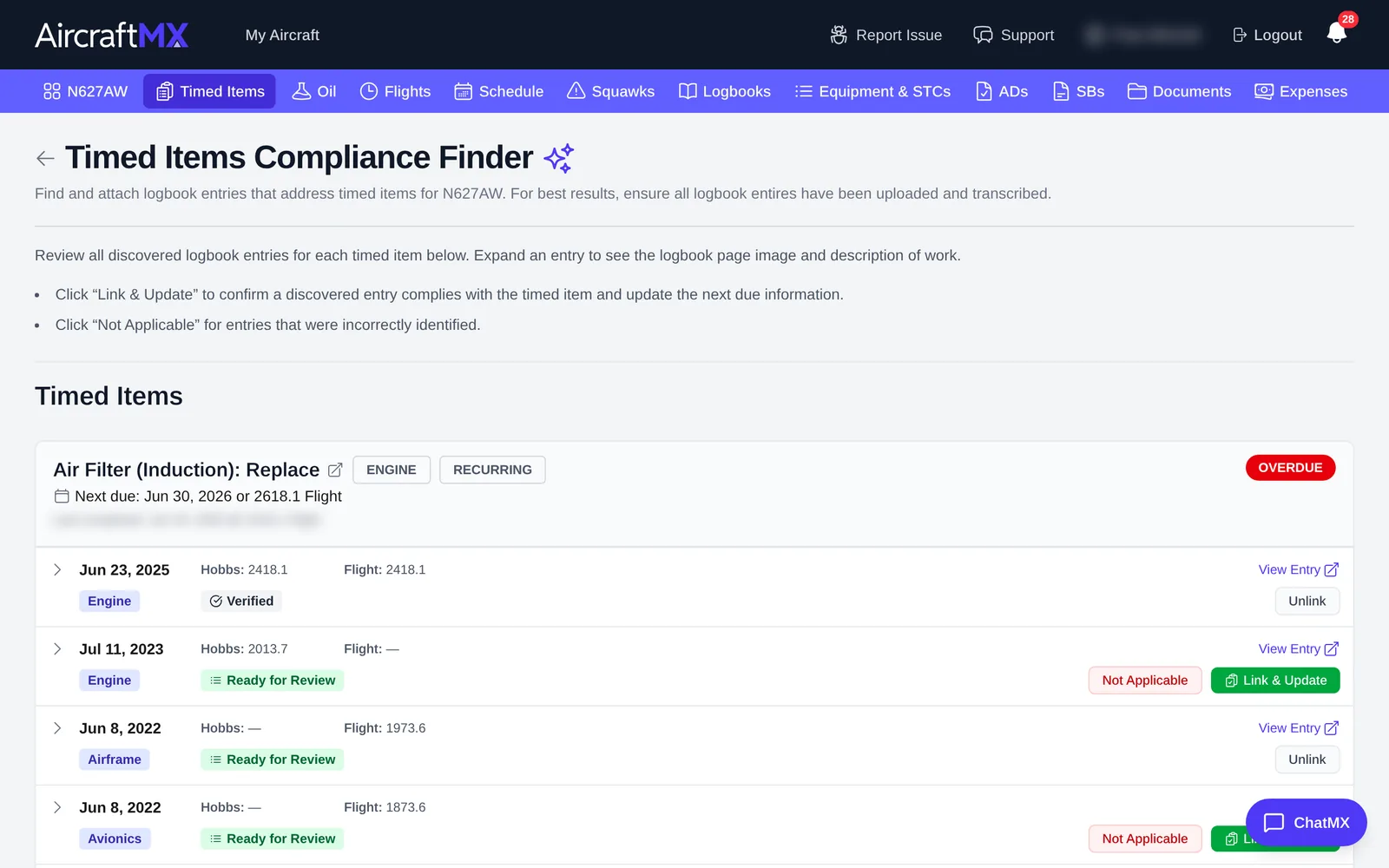The image size is (1389, 868).
Task: Unlink the Jun 8, 2022 Airframe entry
Action: [x=1307, y=759]
